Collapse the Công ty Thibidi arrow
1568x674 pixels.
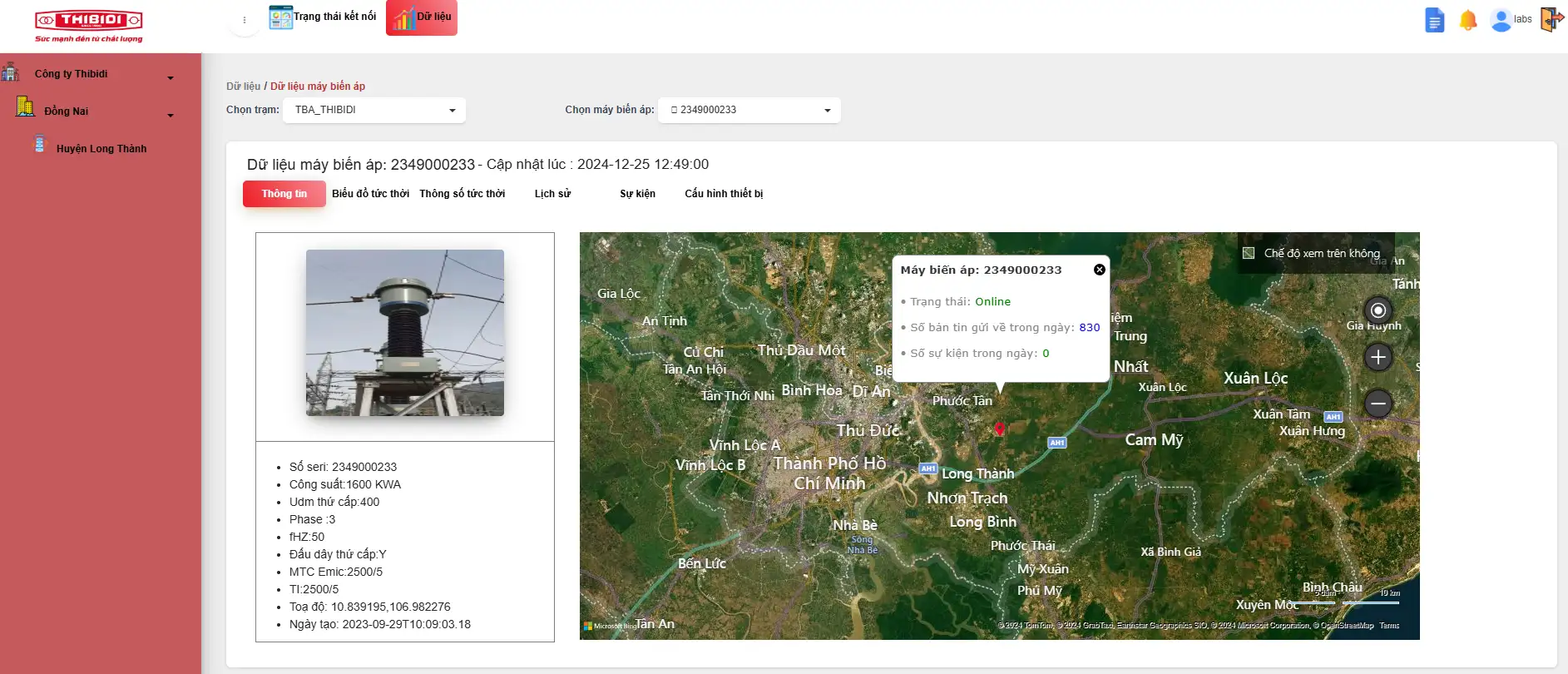click(171, 78)
